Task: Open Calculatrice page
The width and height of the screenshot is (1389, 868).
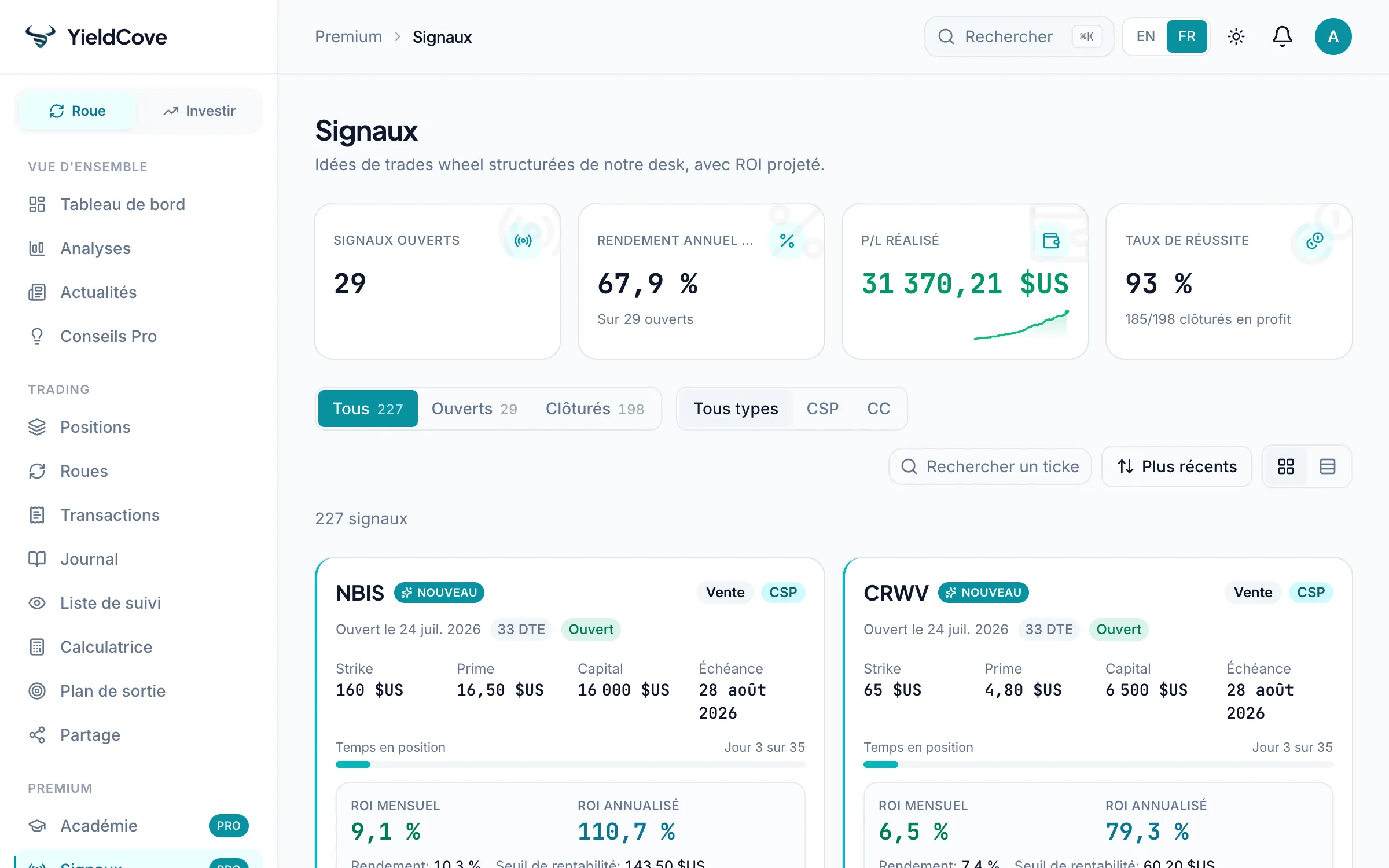Action: click(139, 647)
